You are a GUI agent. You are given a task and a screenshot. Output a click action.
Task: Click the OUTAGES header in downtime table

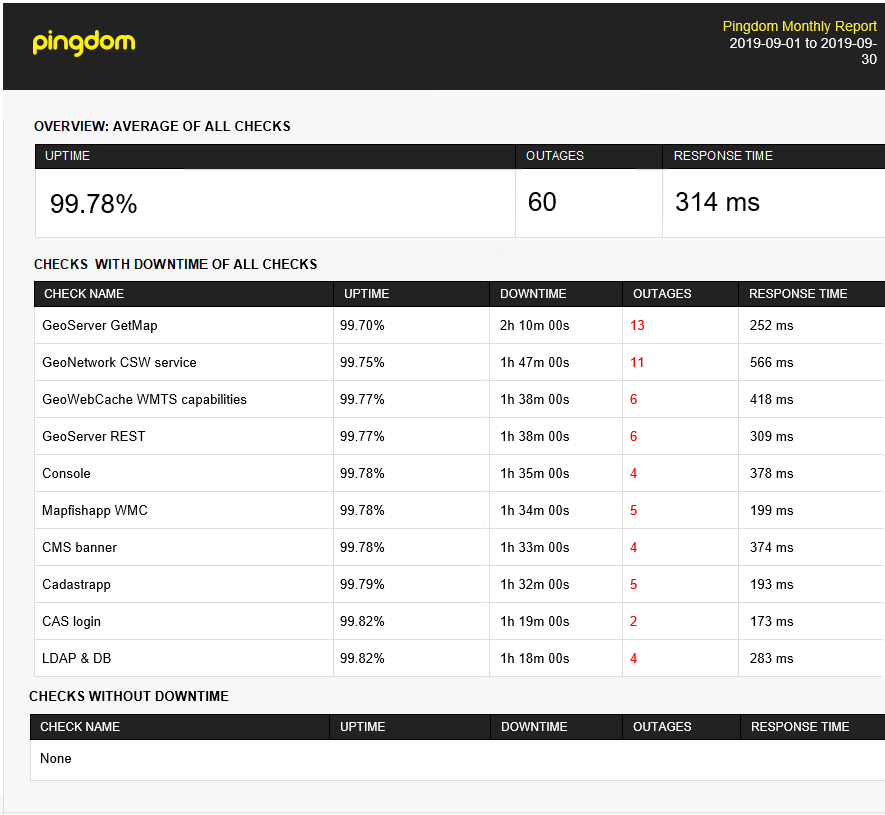click(x=662, y=293)
